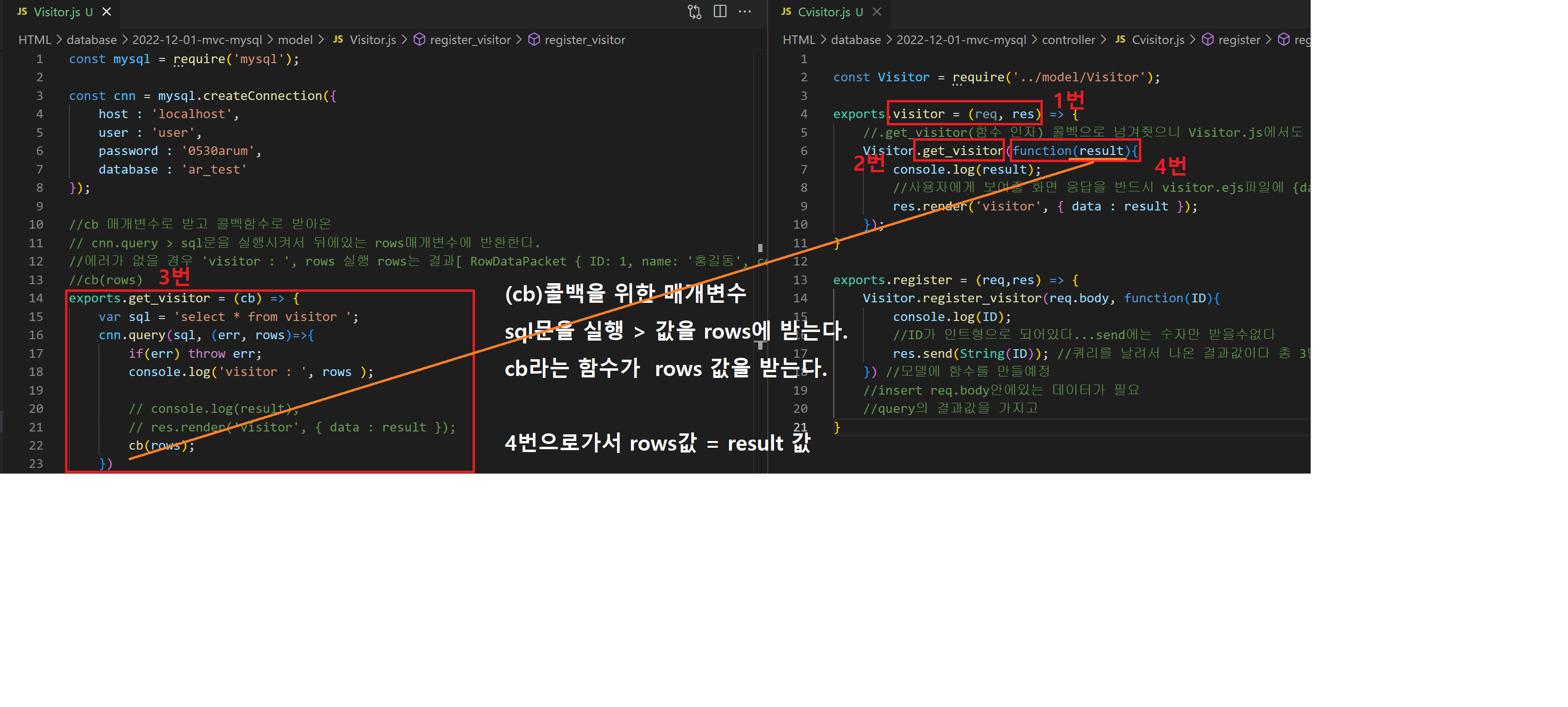This screenshot has height=707, width=1568.
Task: Open the database breadcrumb in right editor
Action: click(855, 40)
